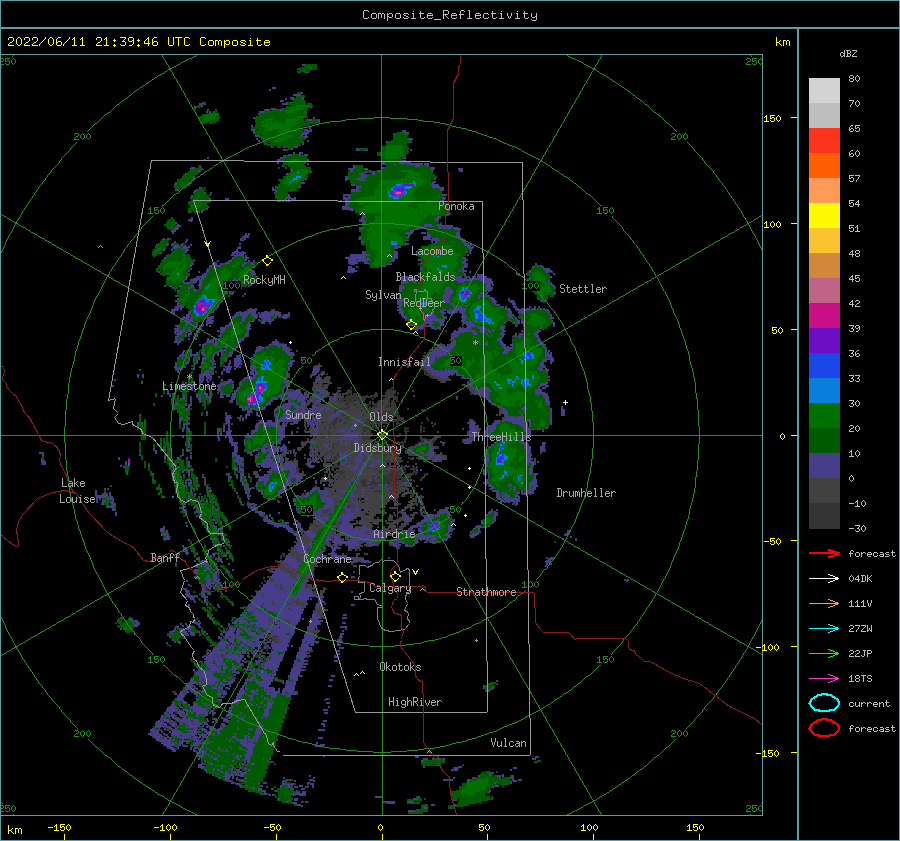Click the yellow V marker northwest of RockyMH
Viewport: 900px width, 841px height.
tap(208, 245)
